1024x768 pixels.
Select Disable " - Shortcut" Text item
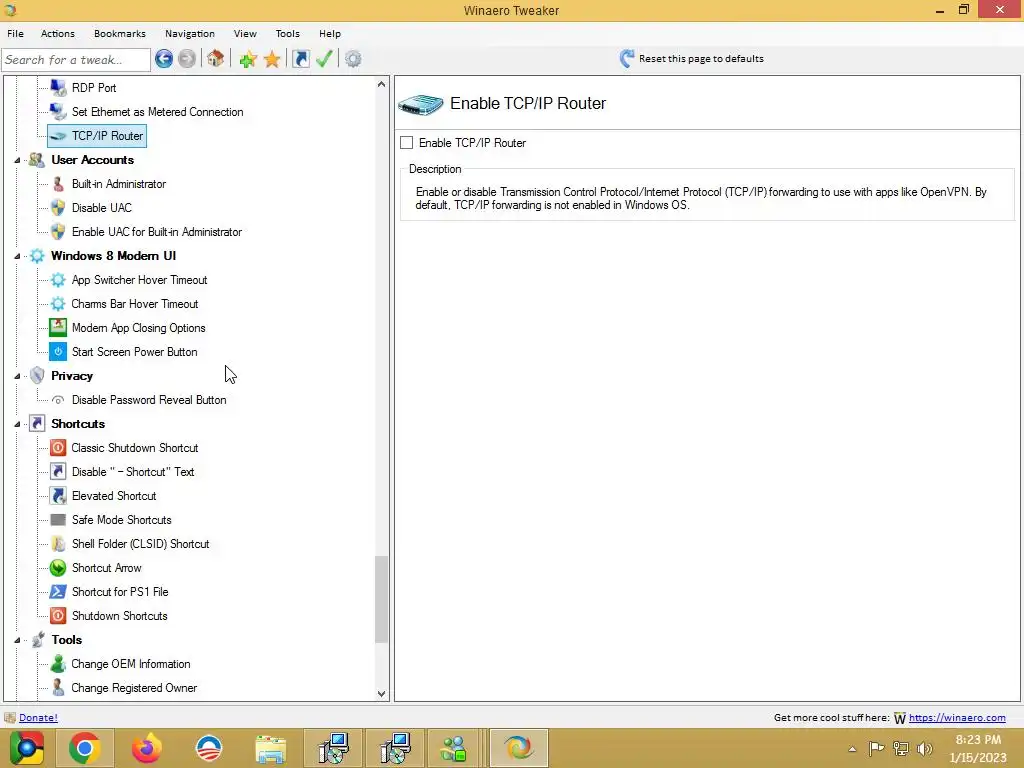pyautogui.click(x=133, y=472)
